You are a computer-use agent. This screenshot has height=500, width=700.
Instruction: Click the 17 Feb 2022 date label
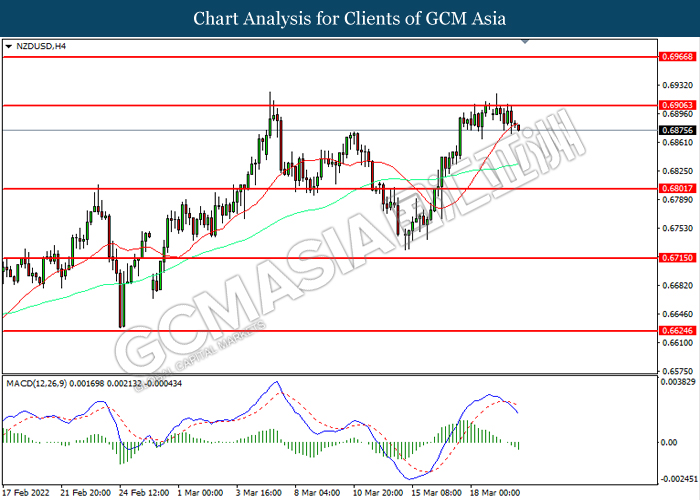pos(25,493)
